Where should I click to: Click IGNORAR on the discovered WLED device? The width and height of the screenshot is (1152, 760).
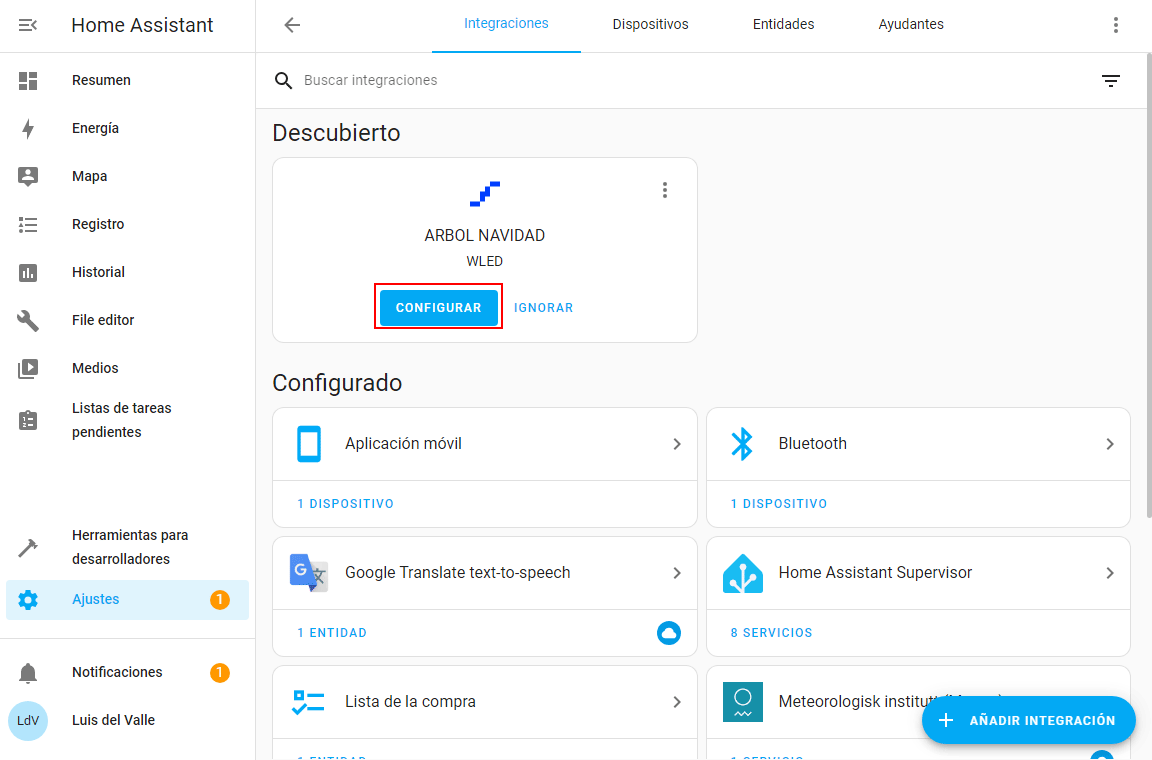point(544,307)
